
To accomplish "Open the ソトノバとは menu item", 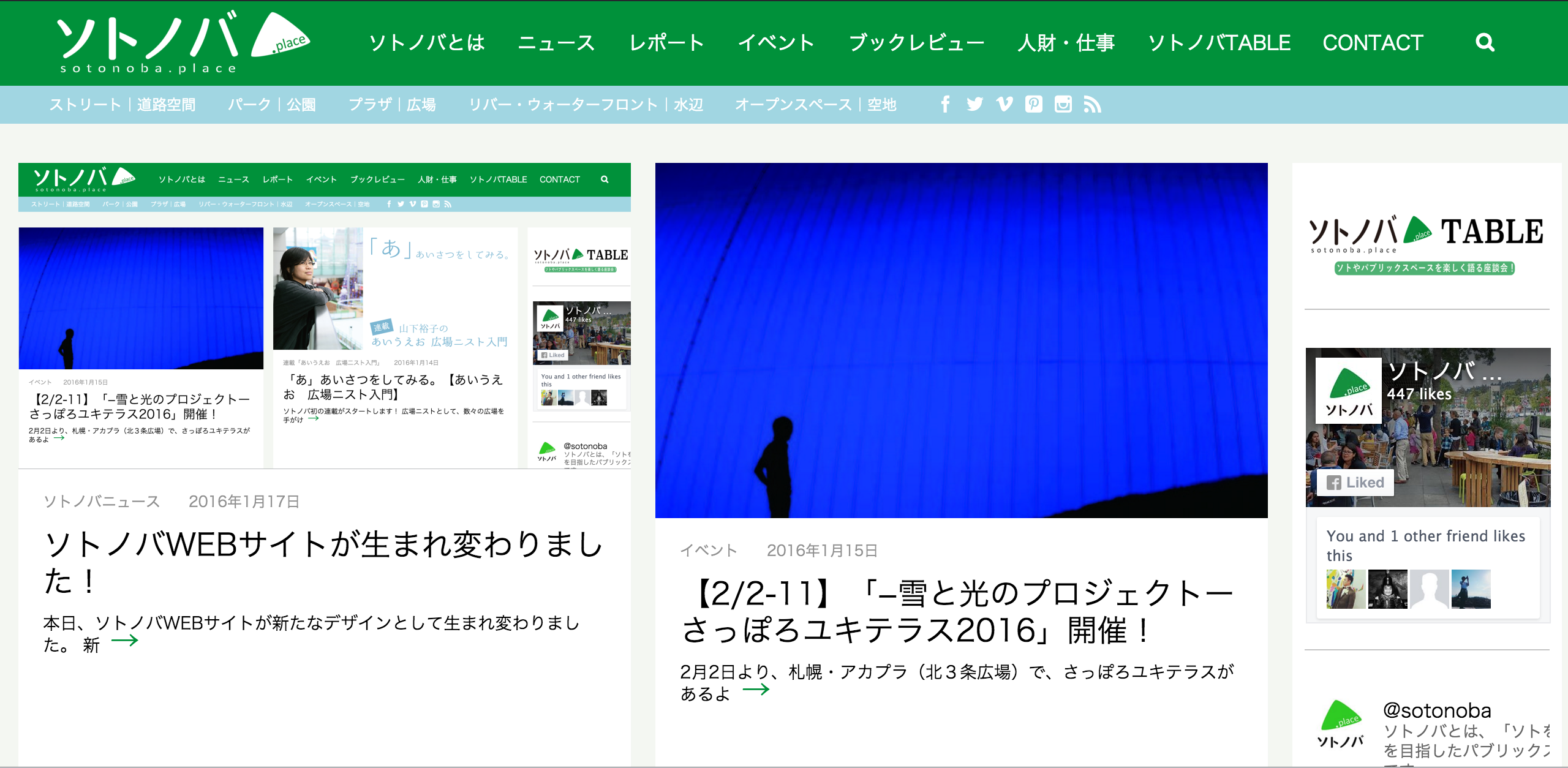I will coord(427,43).
